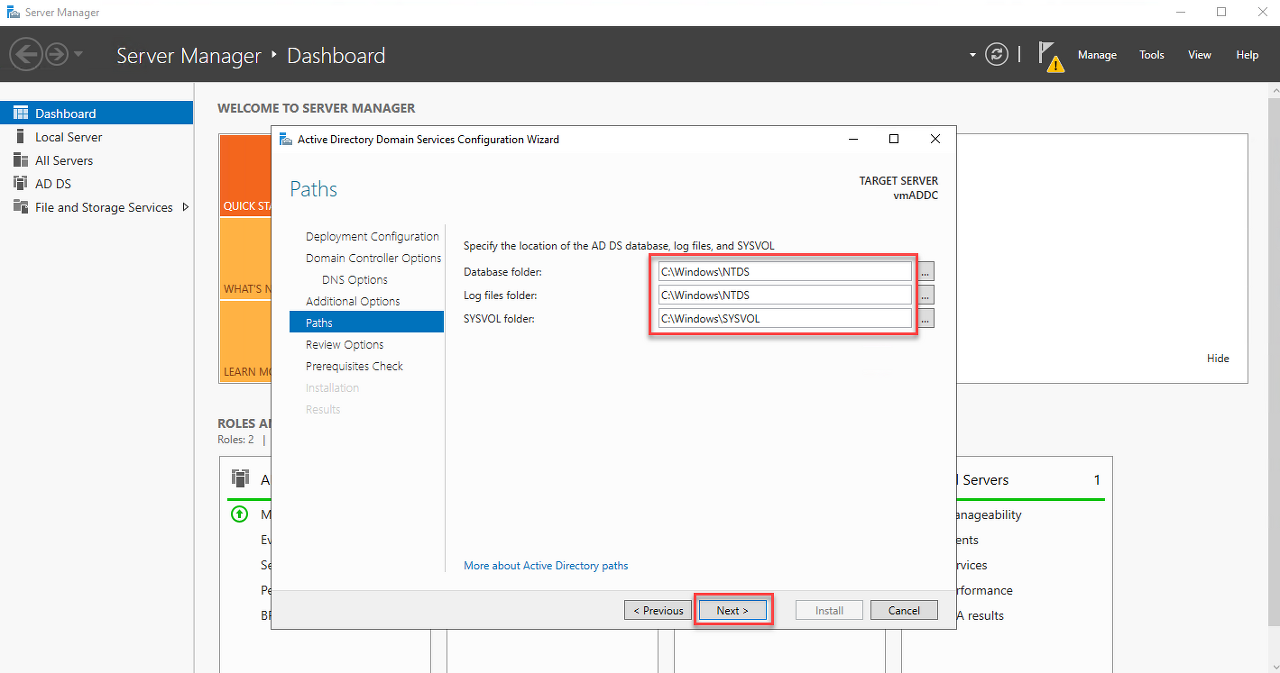Open dropdown arrow beside refresh icon
Image resolution: width=1280 pixels, height=673 pixels.
pos(972,55)
